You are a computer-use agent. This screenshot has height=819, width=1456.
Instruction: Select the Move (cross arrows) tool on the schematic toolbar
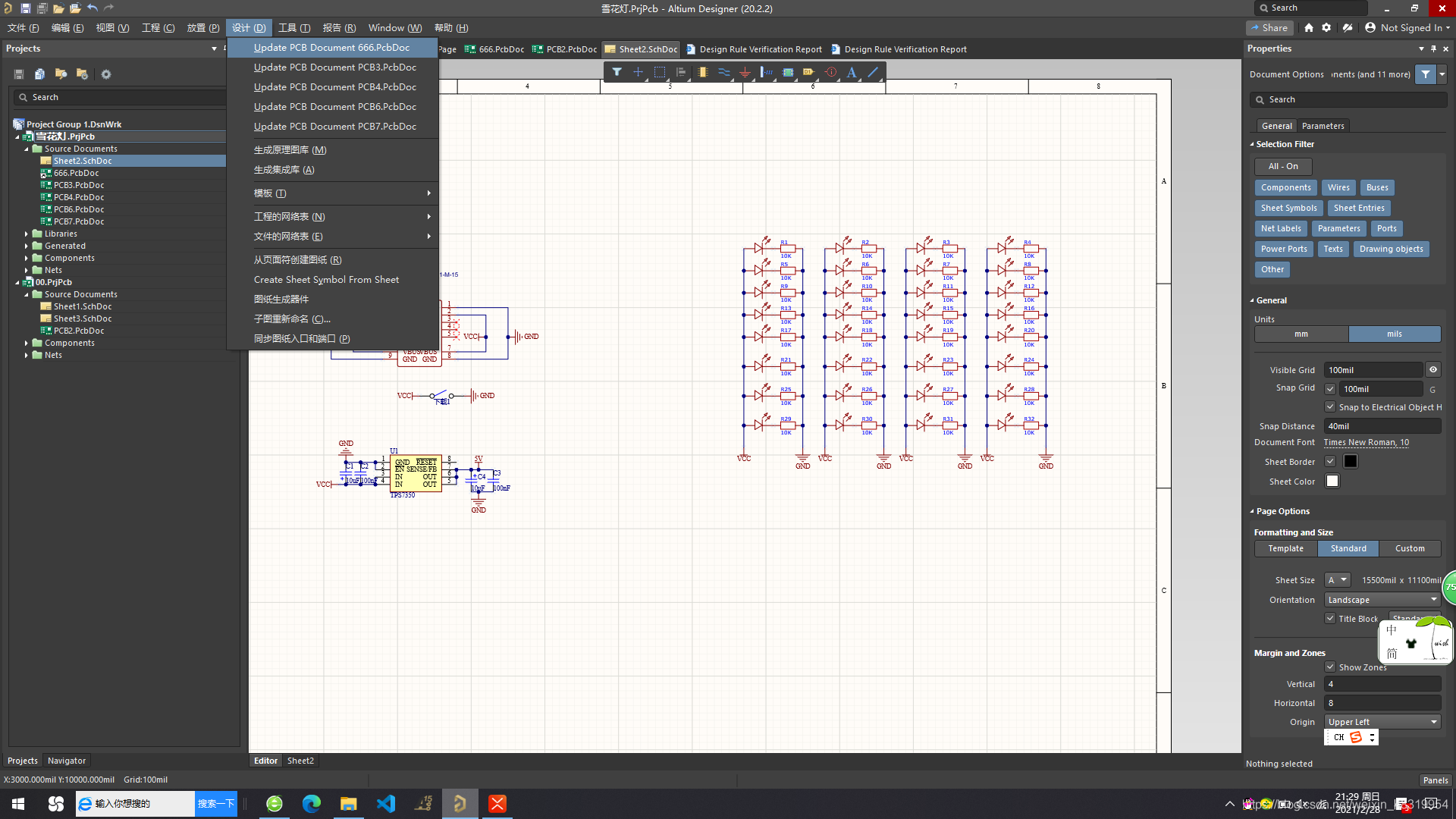(x=639, y=72)
